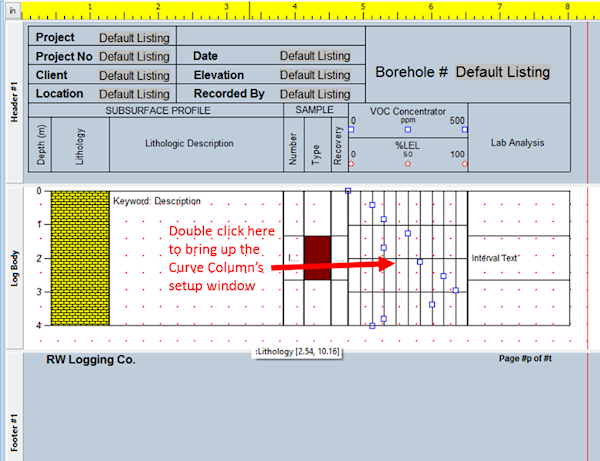Select the RW Logging Co. footer text
600x461 pixels.
pyautogui.click(x=91, y=360)
